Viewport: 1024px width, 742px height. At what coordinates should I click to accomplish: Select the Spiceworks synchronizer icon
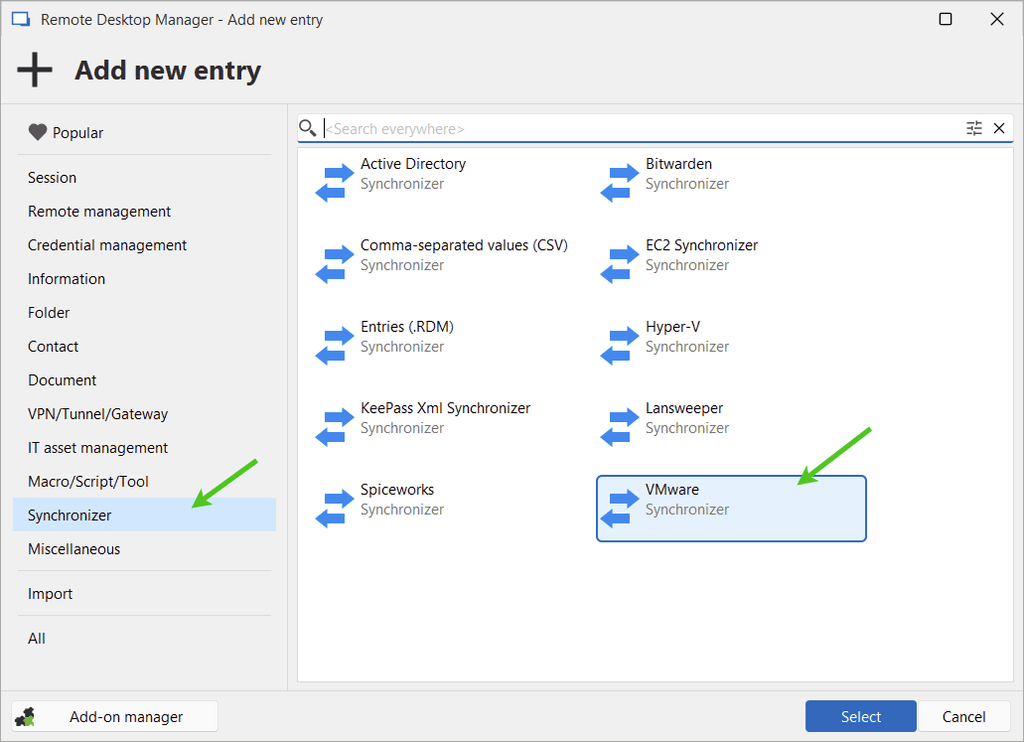coord(335,507)
